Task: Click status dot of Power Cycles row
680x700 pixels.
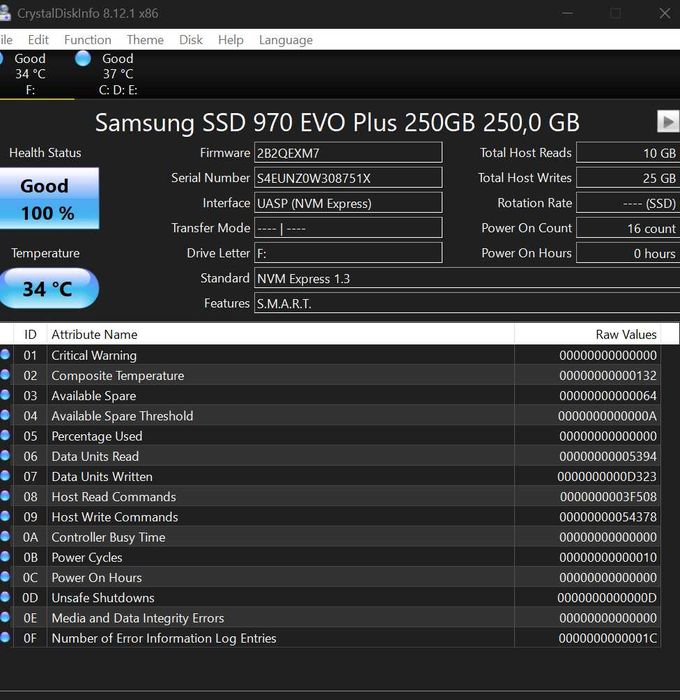Action: [5, 556]
